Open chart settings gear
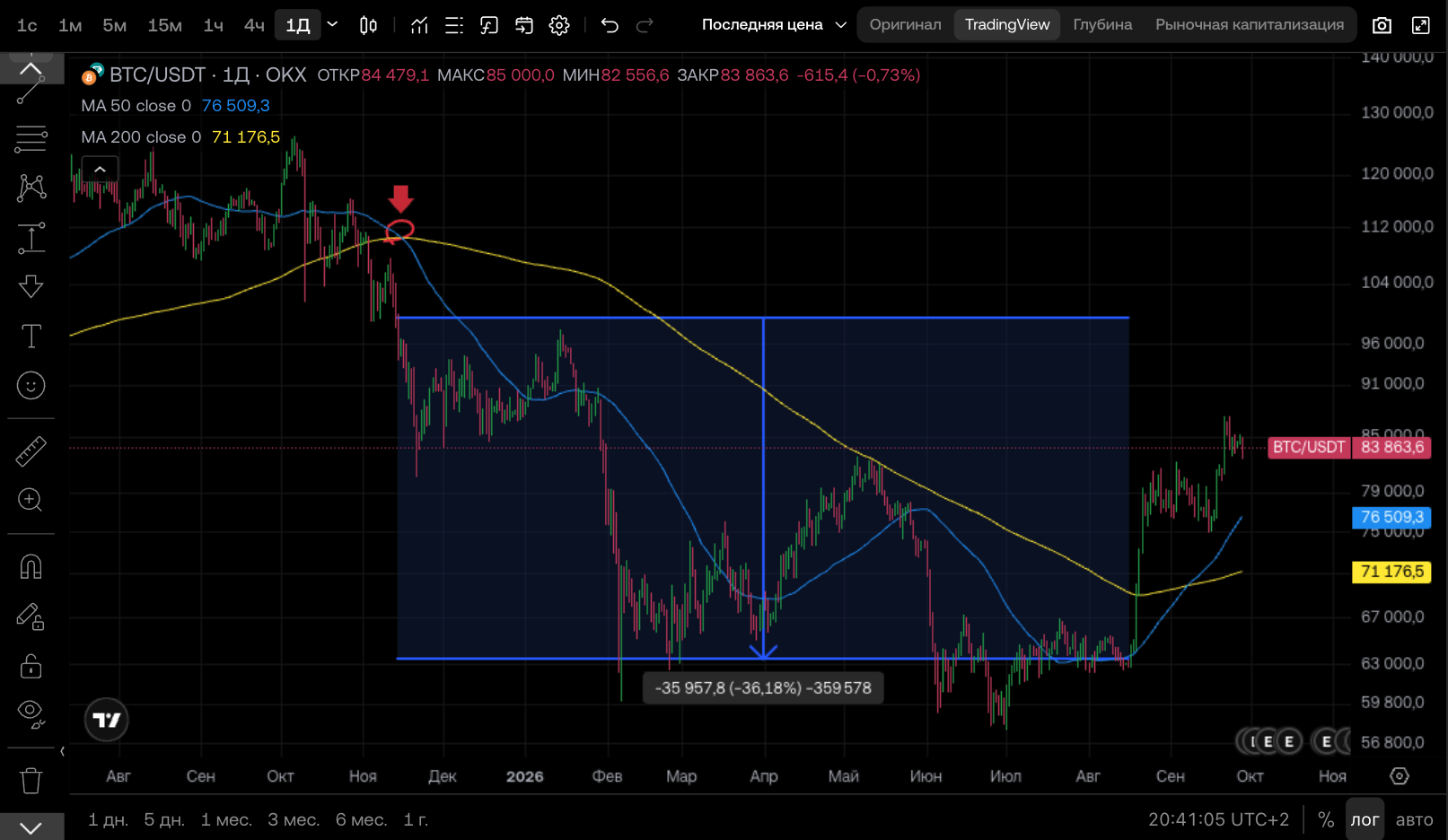Viewport: 1448px width, 840px height. click(559, 25)
